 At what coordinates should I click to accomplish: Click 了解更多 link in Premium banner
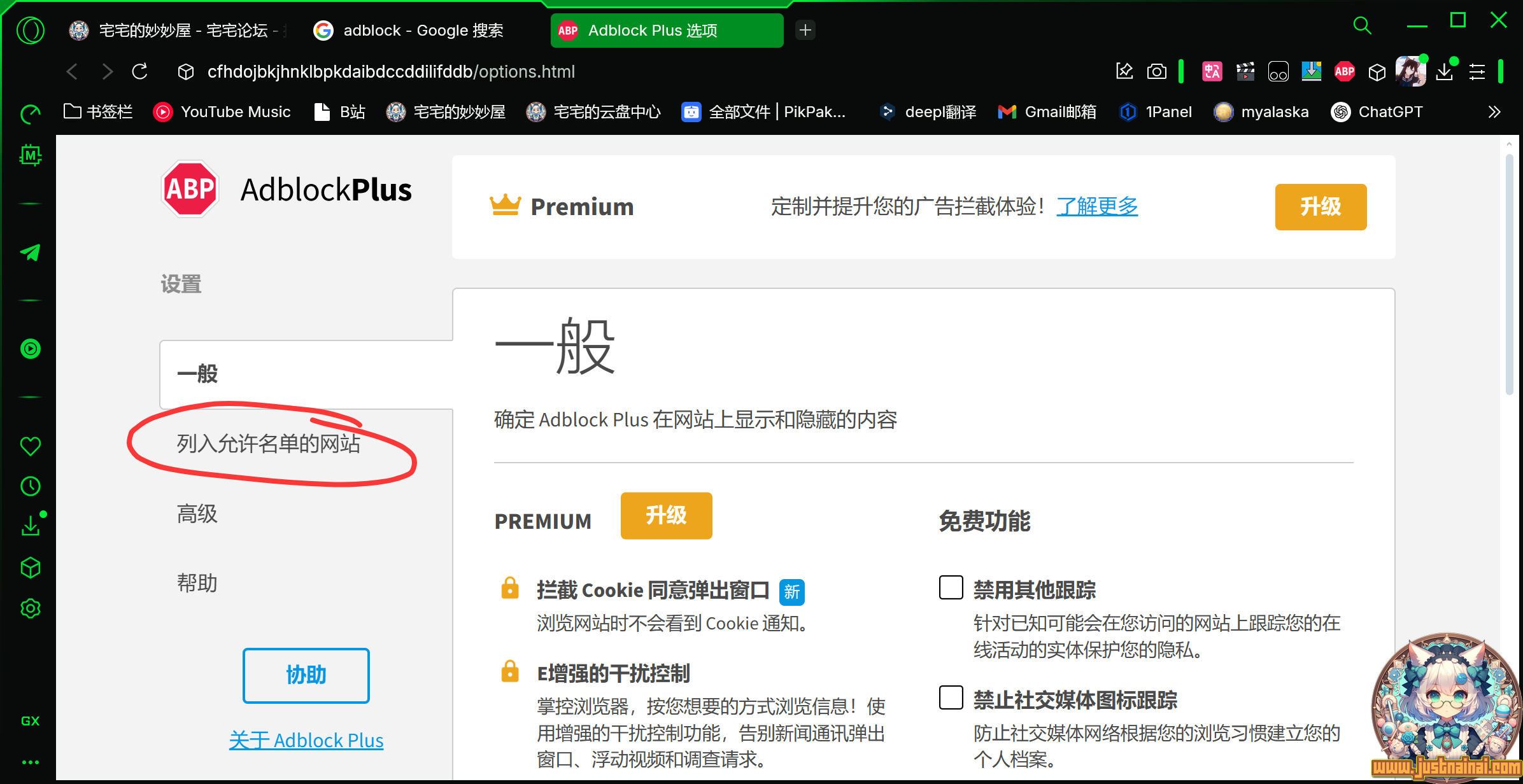[x=1097, y=206]
